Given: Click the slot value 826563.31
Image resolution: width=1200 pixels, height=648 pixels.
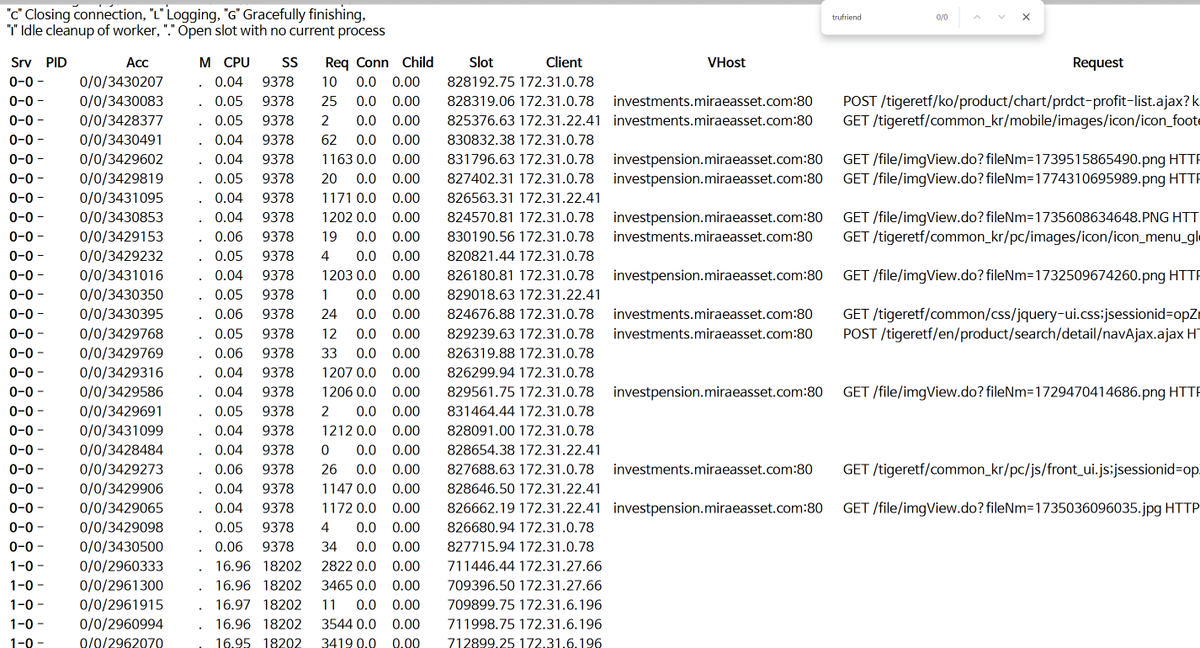Looking at the screenshot, I should [480, 198].
